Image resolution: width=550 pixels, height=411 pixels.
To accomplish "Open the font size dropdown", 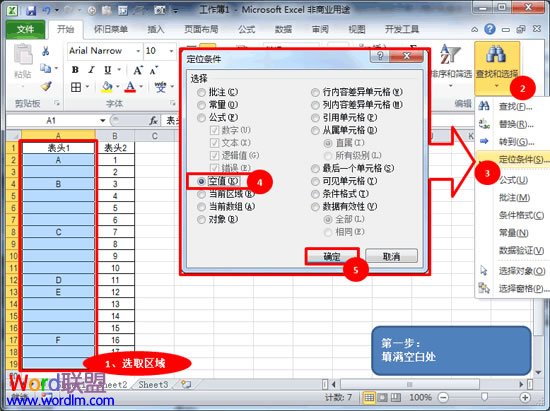I will coord(171,51).
